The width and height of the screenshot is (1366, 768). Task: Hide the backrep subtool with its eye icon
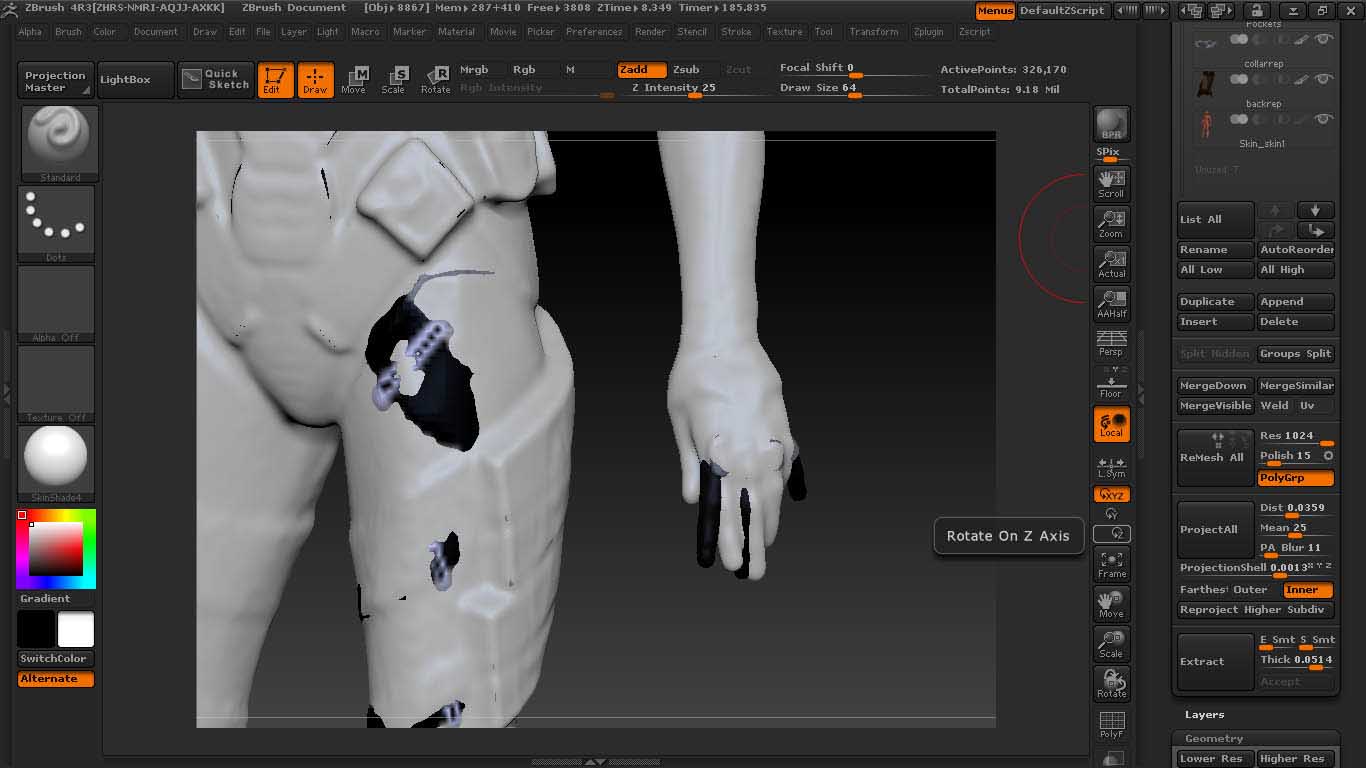(1322, 117)
